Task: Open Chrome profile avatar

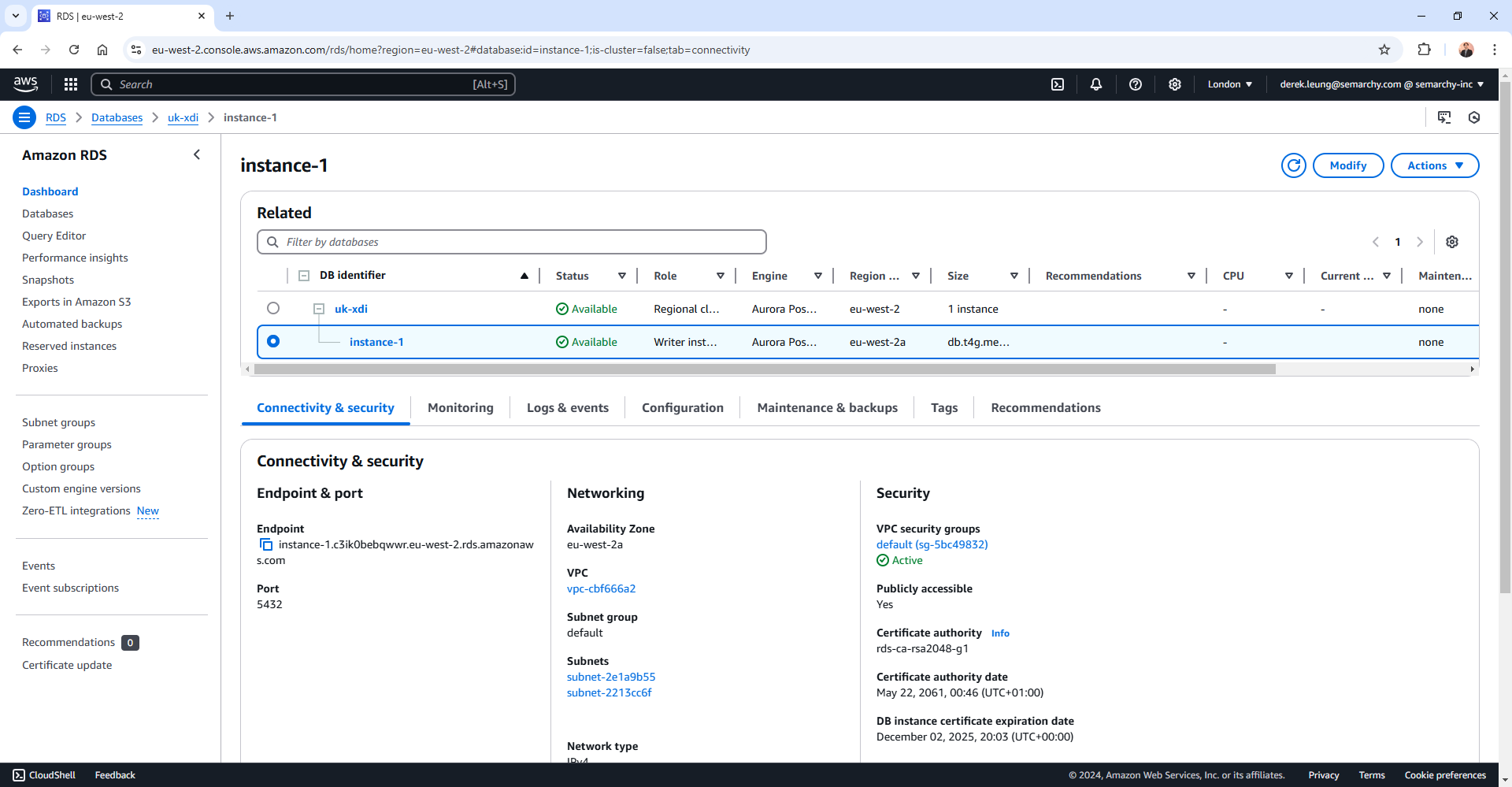Action: click(x=1466, y=50)
